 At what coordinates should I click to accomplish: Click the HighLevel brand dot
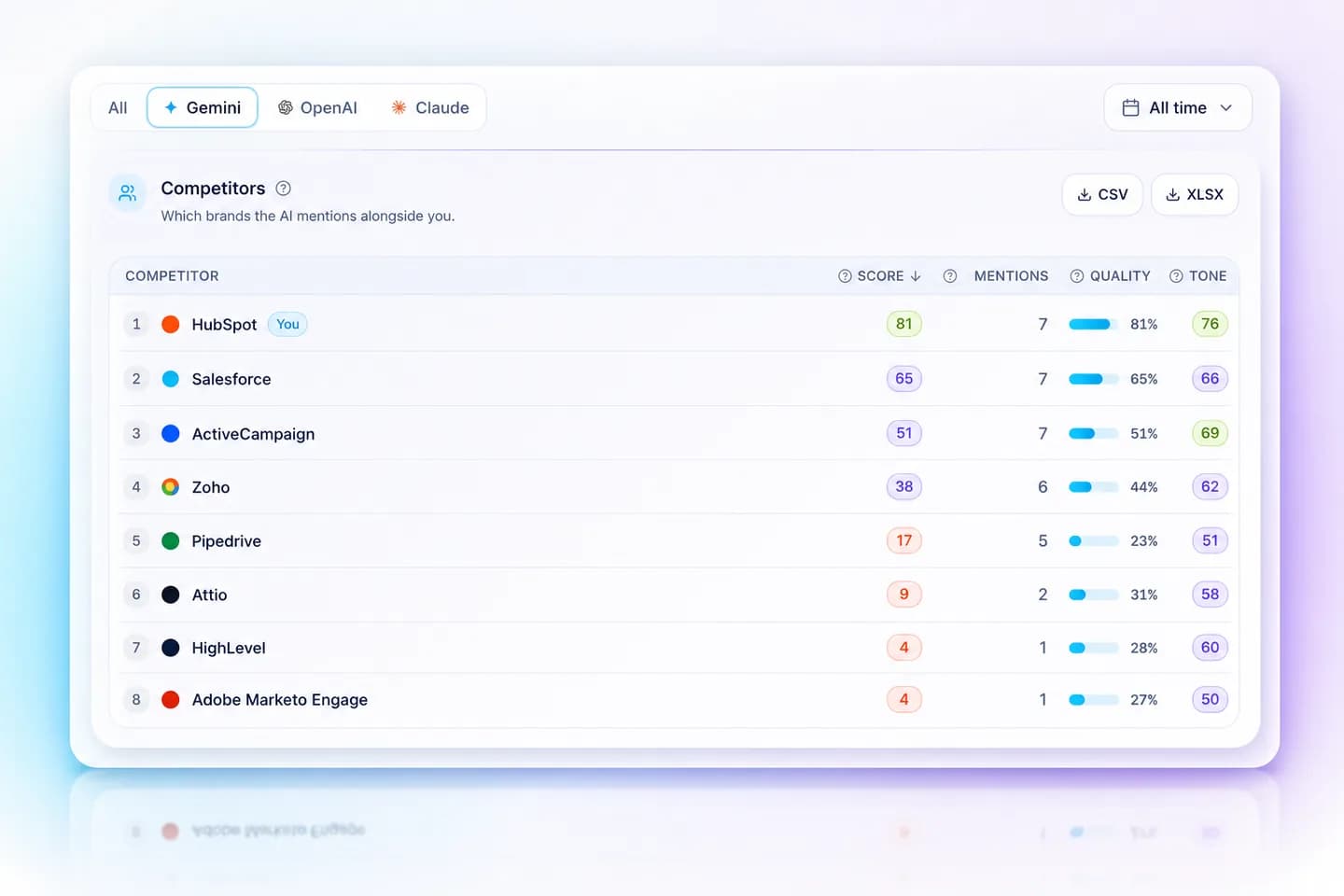[171, 648]
